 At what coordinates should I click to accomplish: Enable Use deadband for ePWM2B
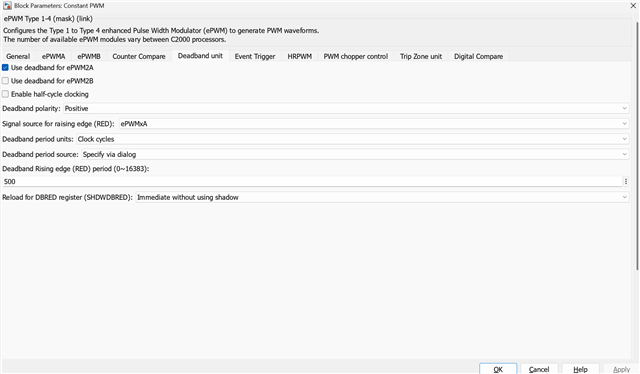[5, 81]
